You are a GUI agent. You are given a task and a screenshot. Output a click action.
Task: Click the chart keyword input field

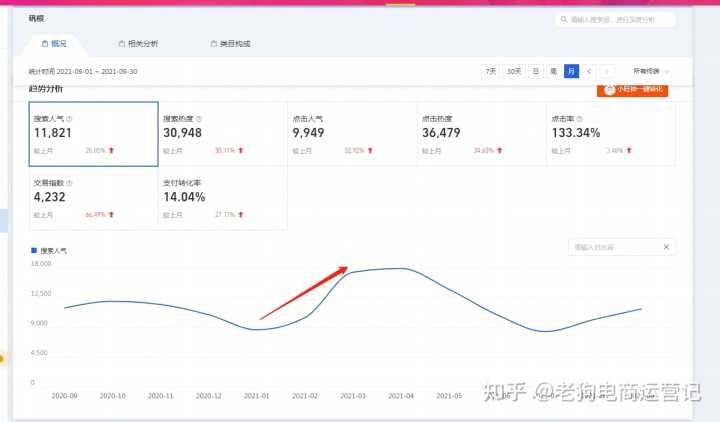pos(615,247)
